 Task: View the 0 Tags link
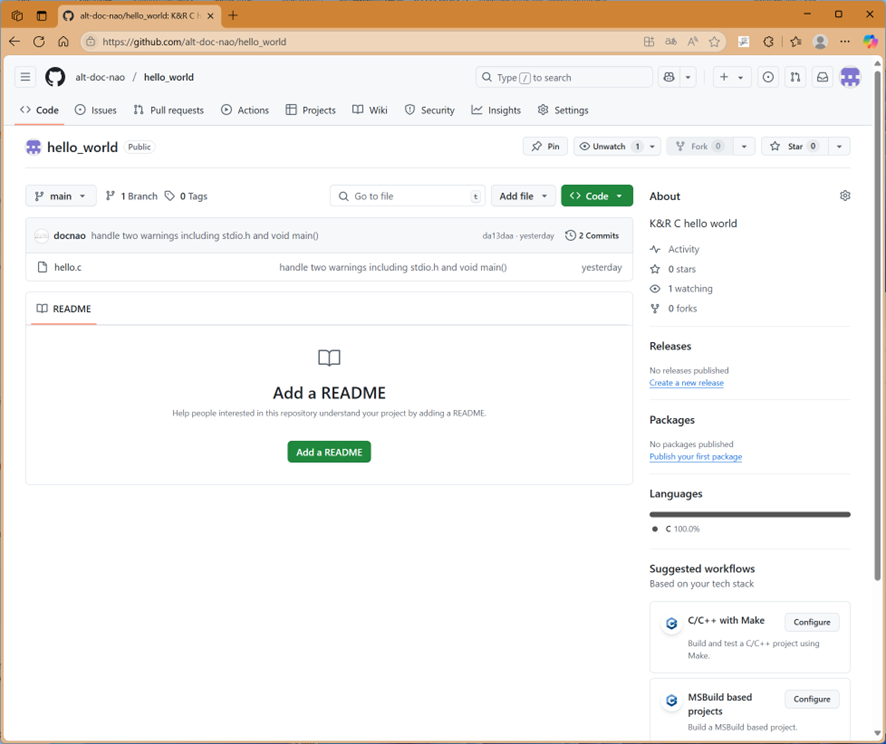point(186,196)
